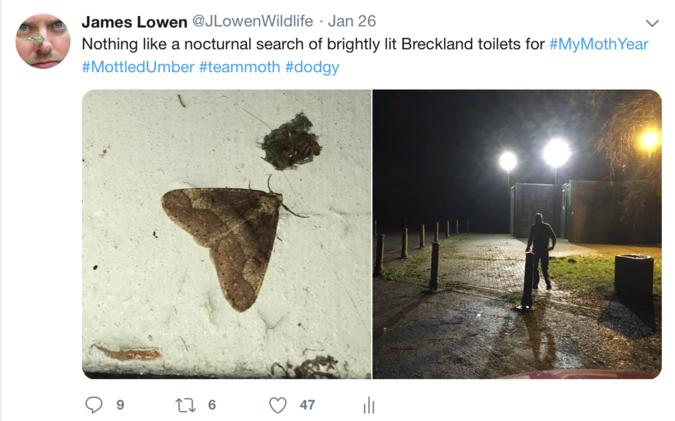Follow the #dodgy hashtag link
This screenshot has height=421, width=675.
coord(312,67)
